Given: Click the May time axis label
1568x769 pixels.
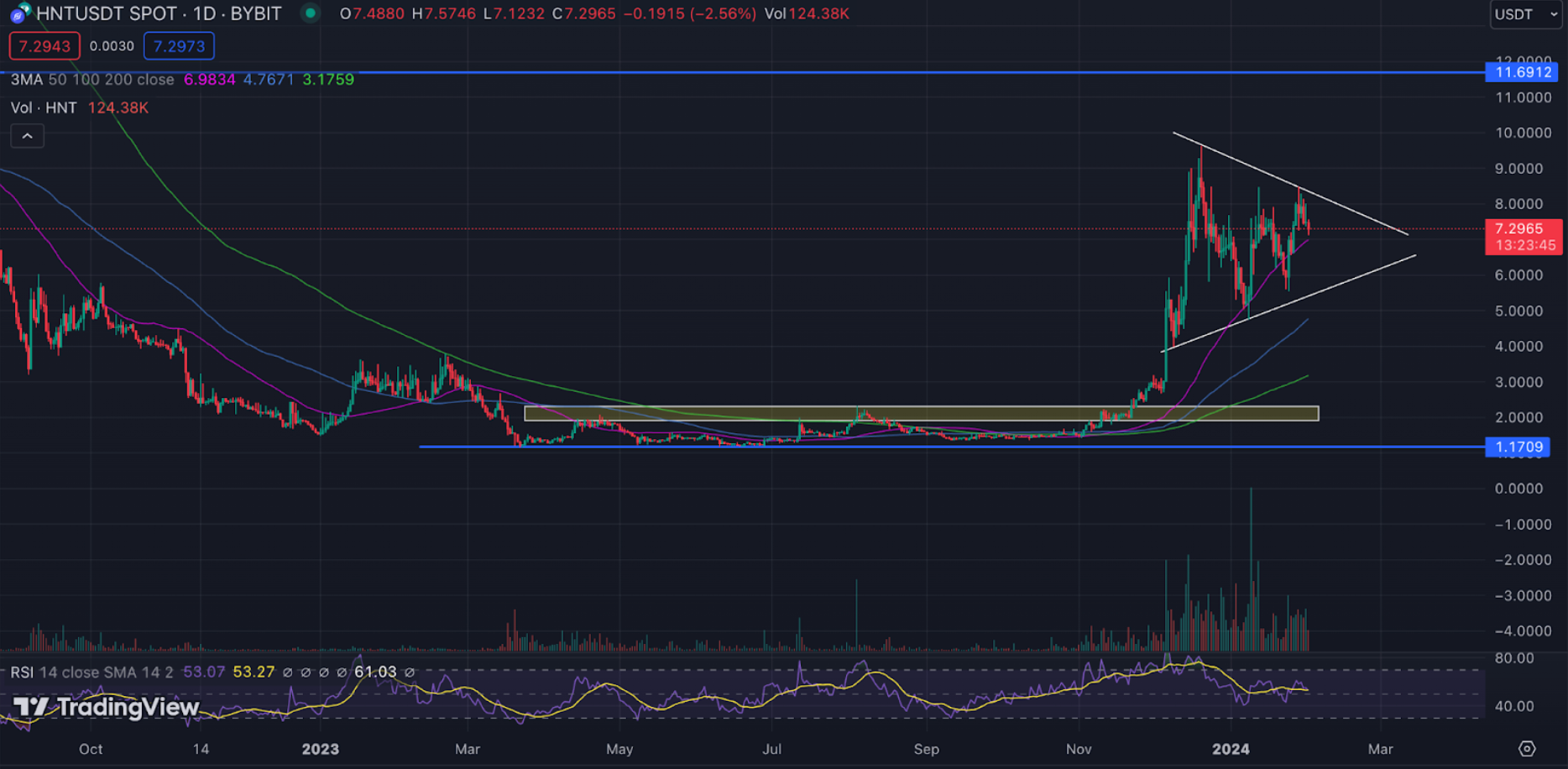Looking at the screenshot, I should coord(619,749).
